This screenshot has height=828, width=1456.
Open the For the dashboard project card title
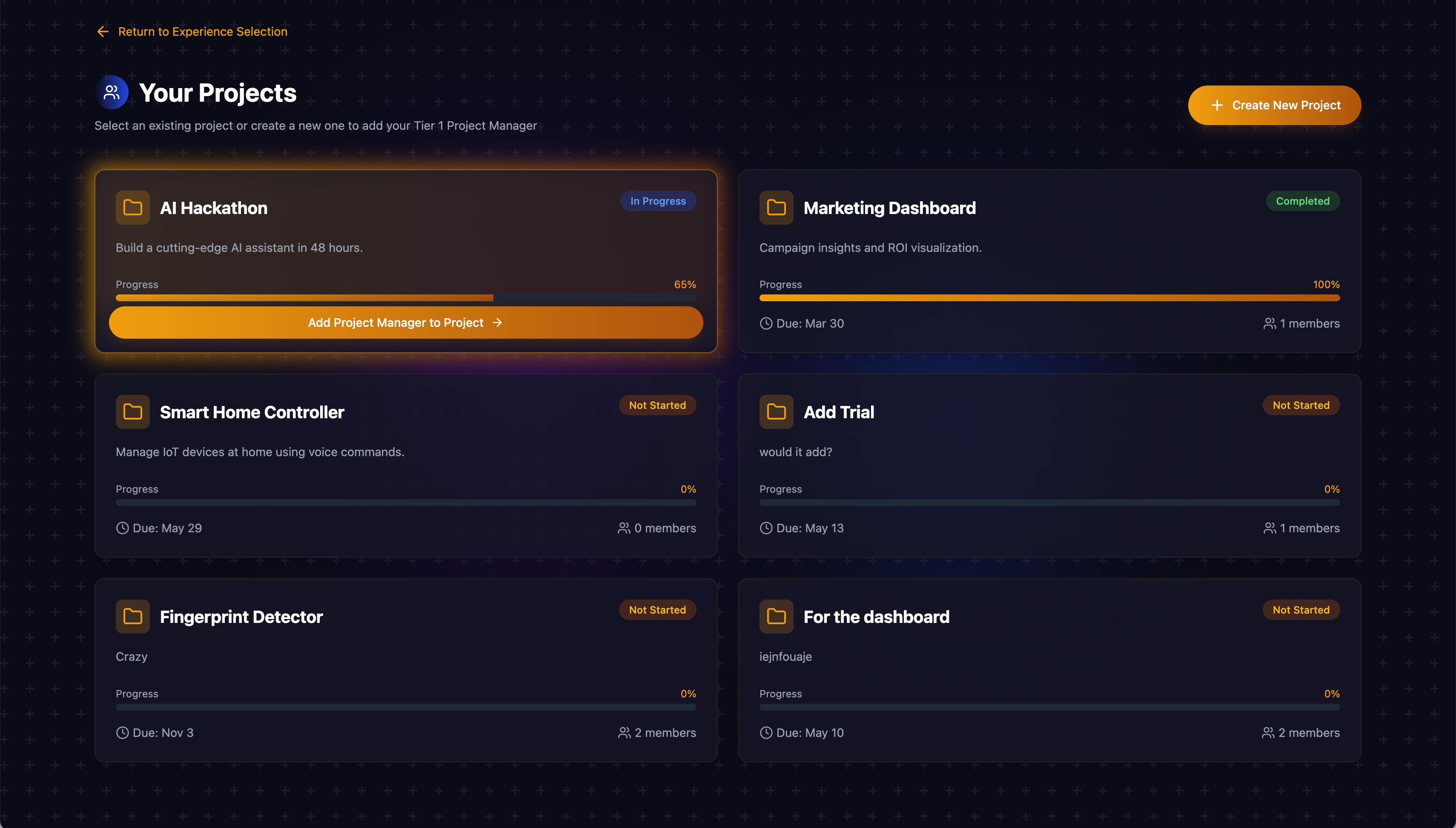click(876, 617)
